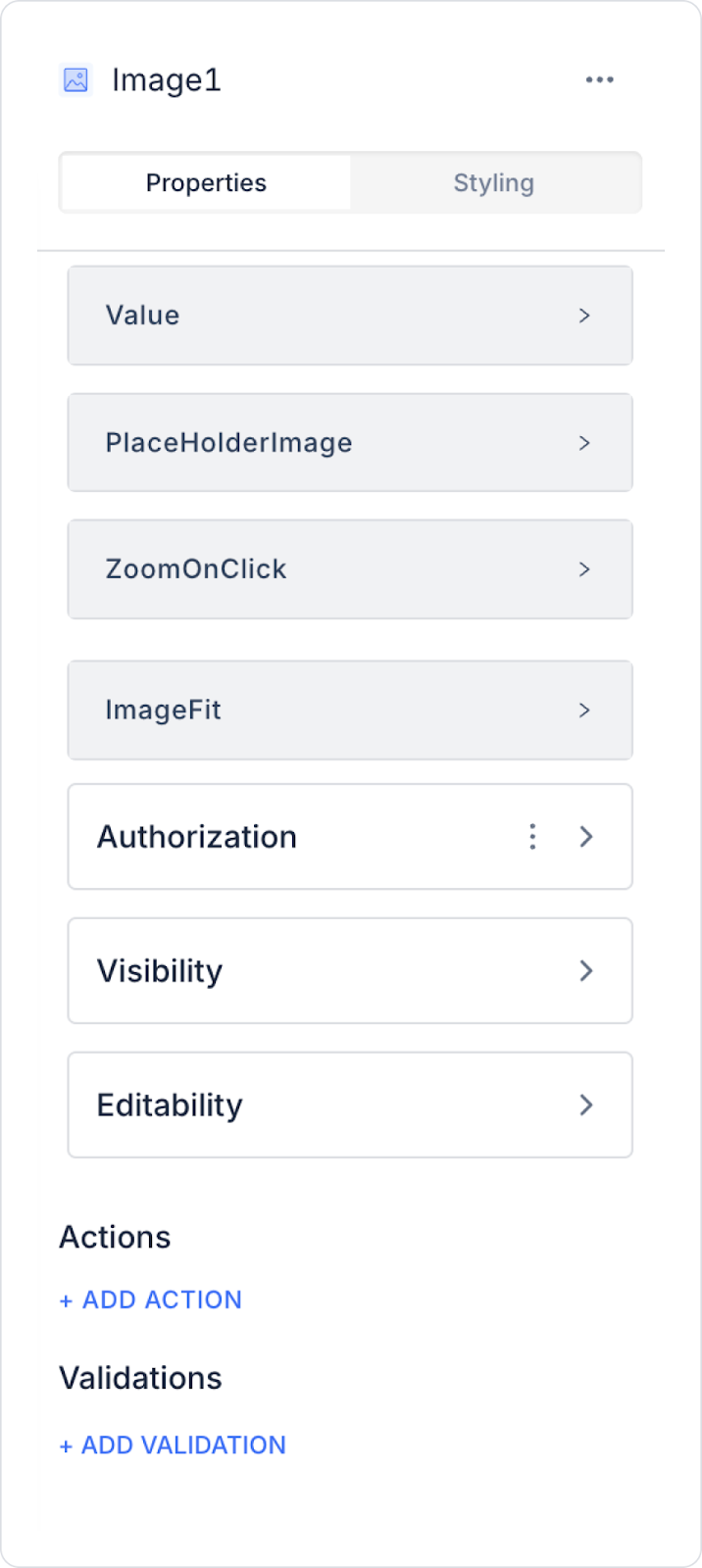This screenshot has height=1568, width=702.
Task: Click the ADD VALIDATION link
Action: (x=173, y=1445)
